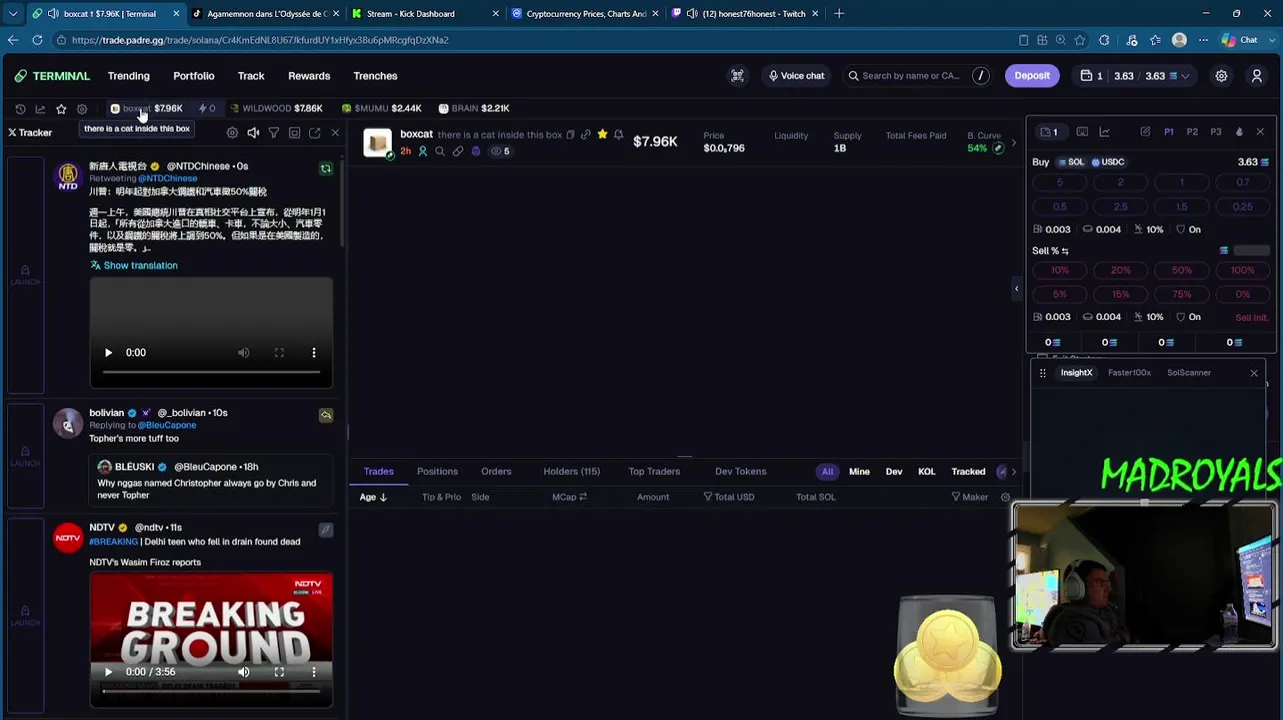Open the Rewards menu
This screenshot has height=720, width=1283.
(x=309, y=76)
